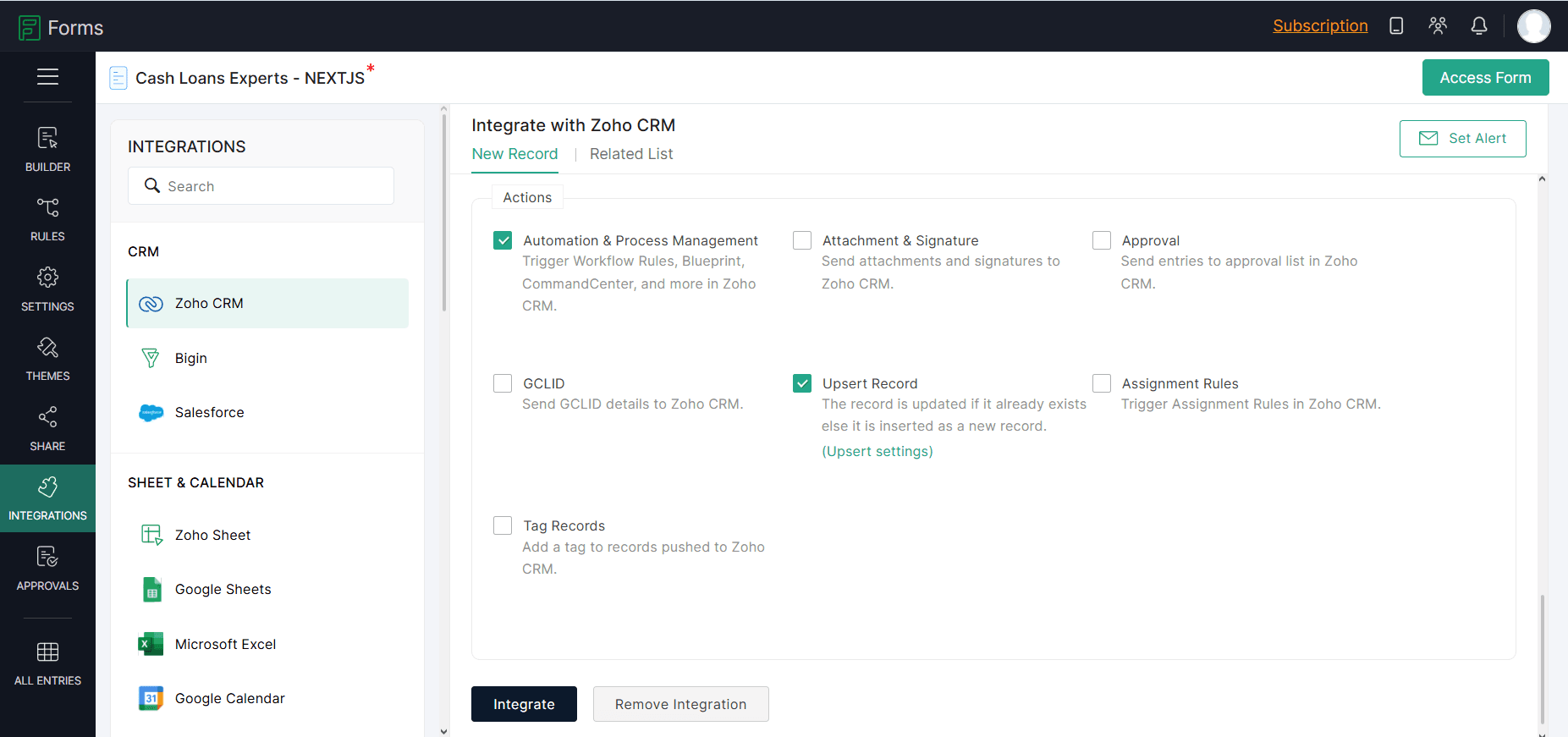Open Upsert settings link
This screenshot has width=1568, height=737.
[878, 451]
